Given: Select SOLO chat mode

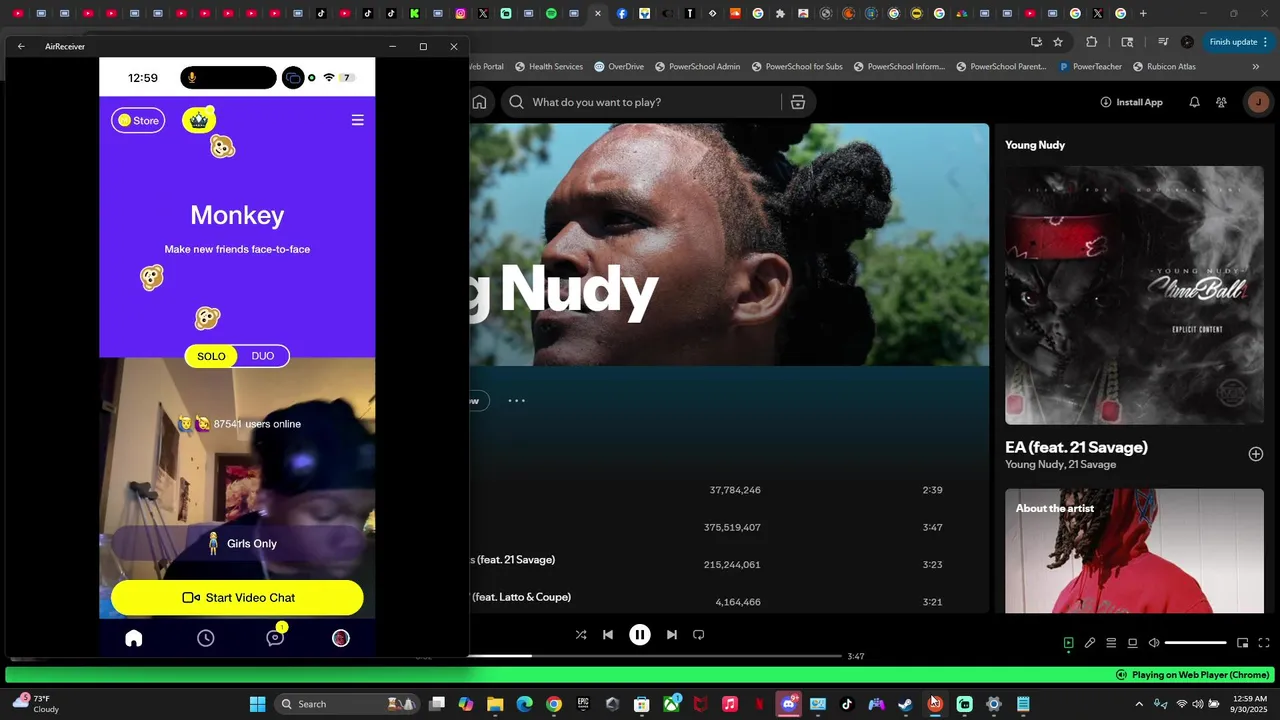Looking at the screenshot, I should 211,356.
